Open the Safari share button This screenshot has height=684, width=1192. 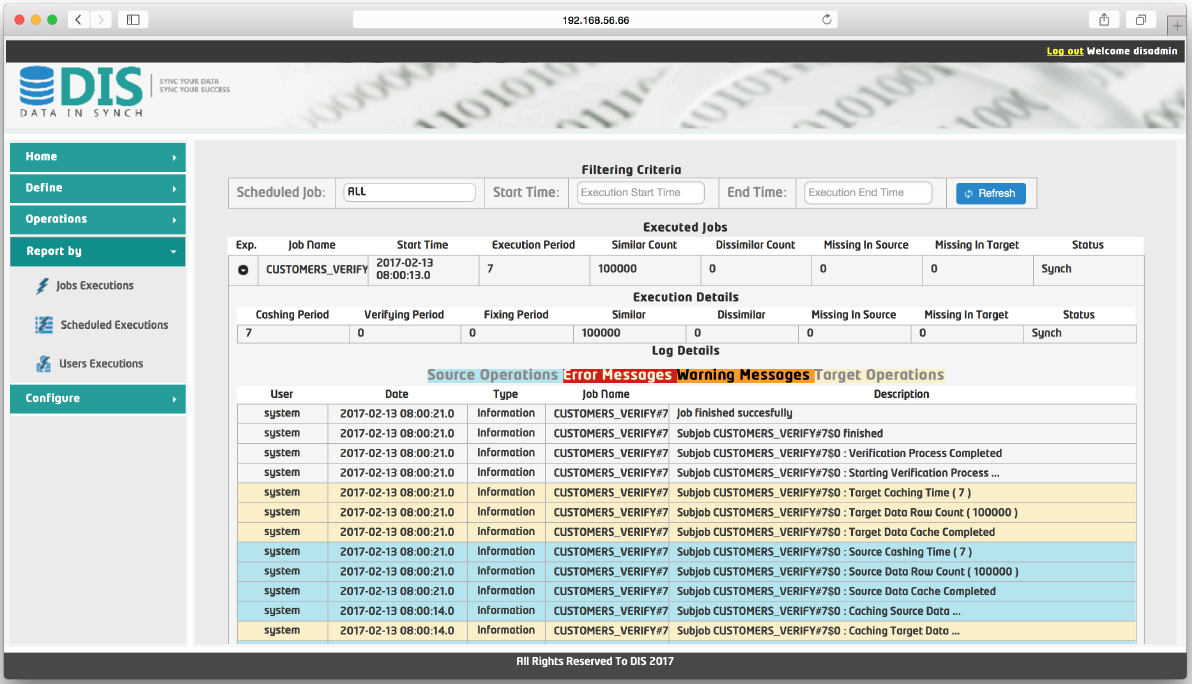pyautogui.click(x=1104, y=20)
